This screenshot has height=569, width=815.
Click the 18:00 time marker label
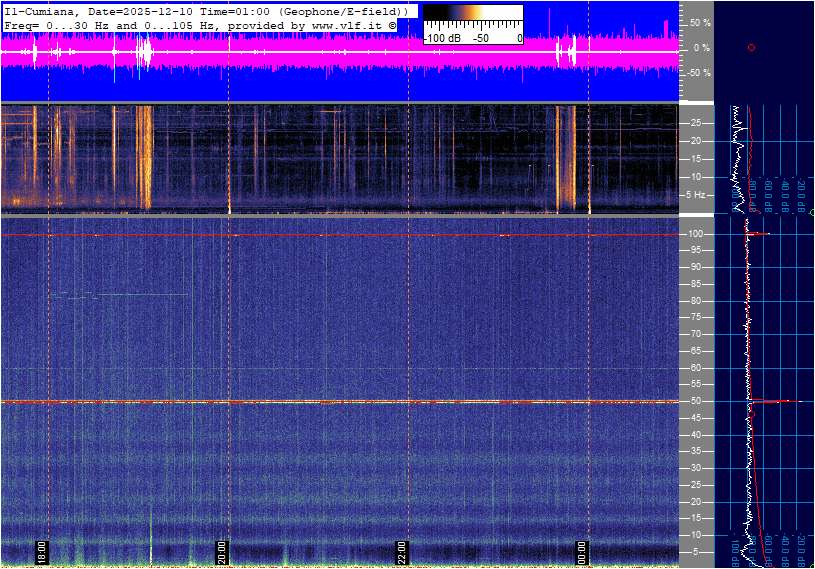[x=41, y=552]
